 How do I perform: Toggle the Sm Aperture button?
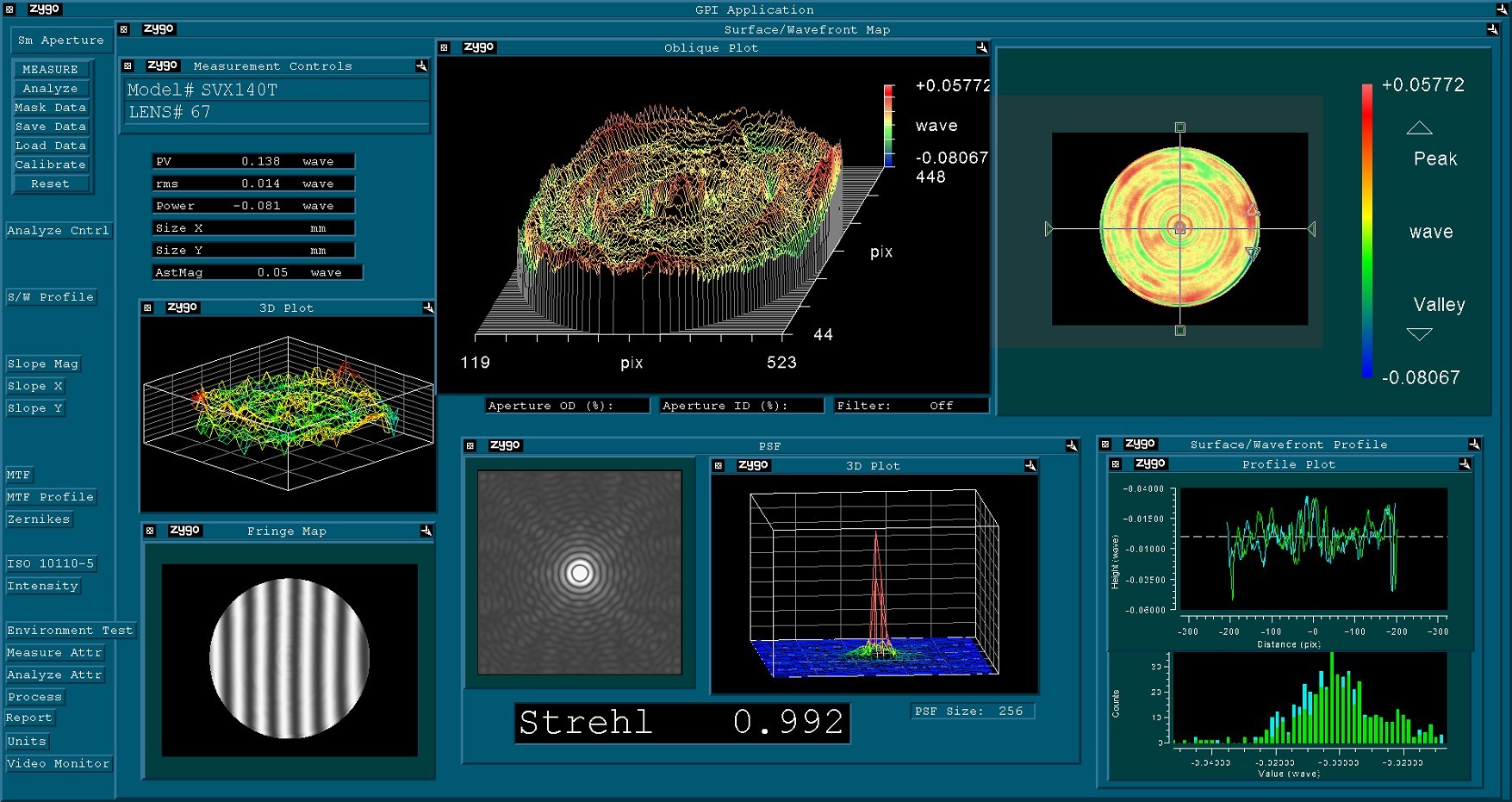coord(60,40)
